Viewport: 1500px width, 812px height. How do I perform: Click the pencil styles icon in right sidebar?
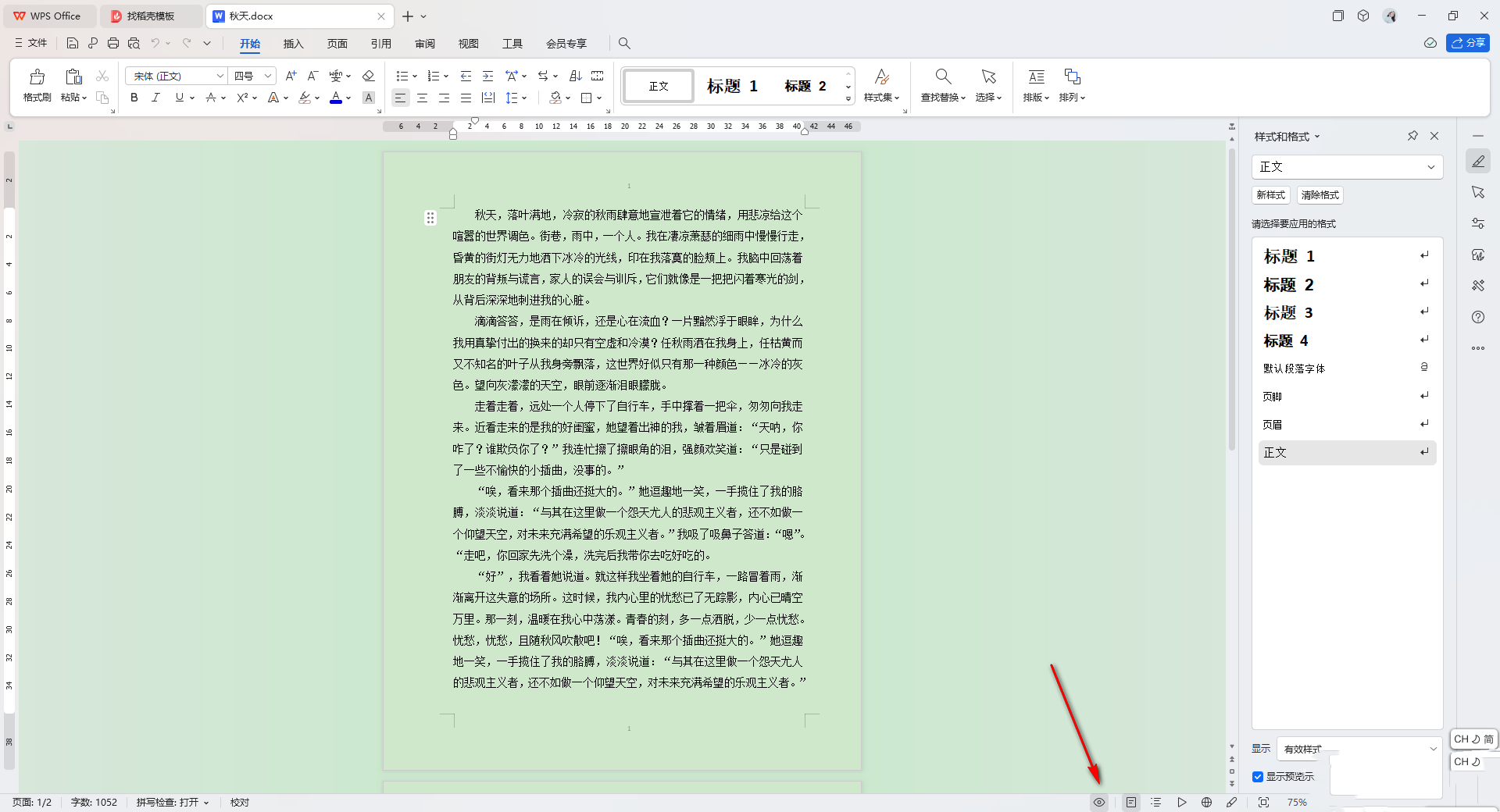click(x=1478, y=161)
